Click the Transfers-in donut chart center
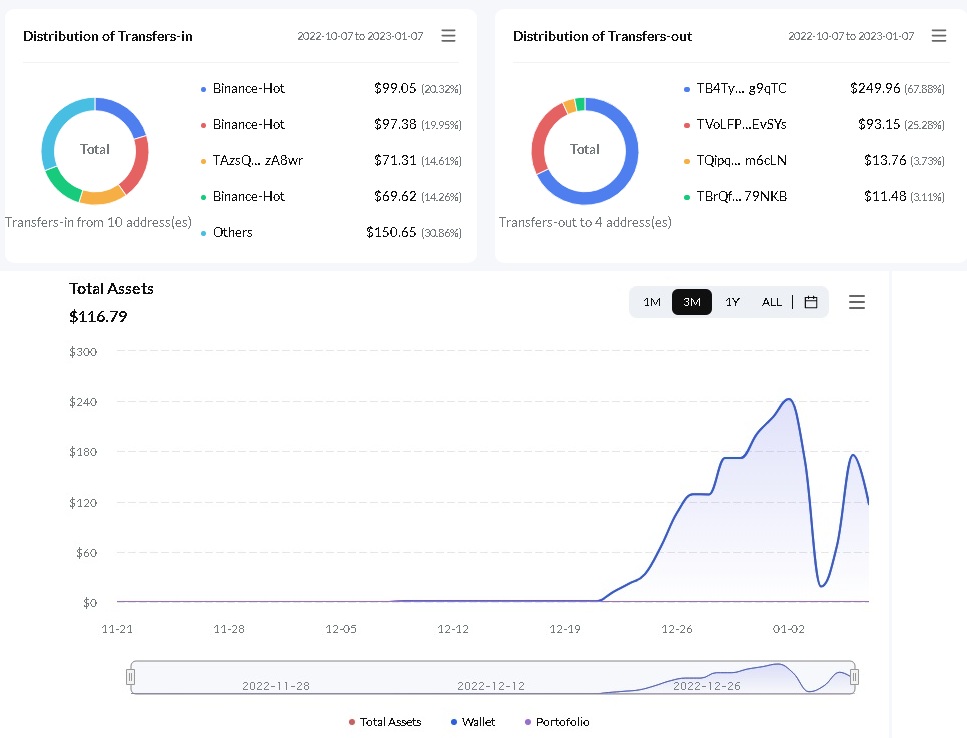Image resolution: width=967 pixels, height=738 pixels. click(x=95, y=150)
